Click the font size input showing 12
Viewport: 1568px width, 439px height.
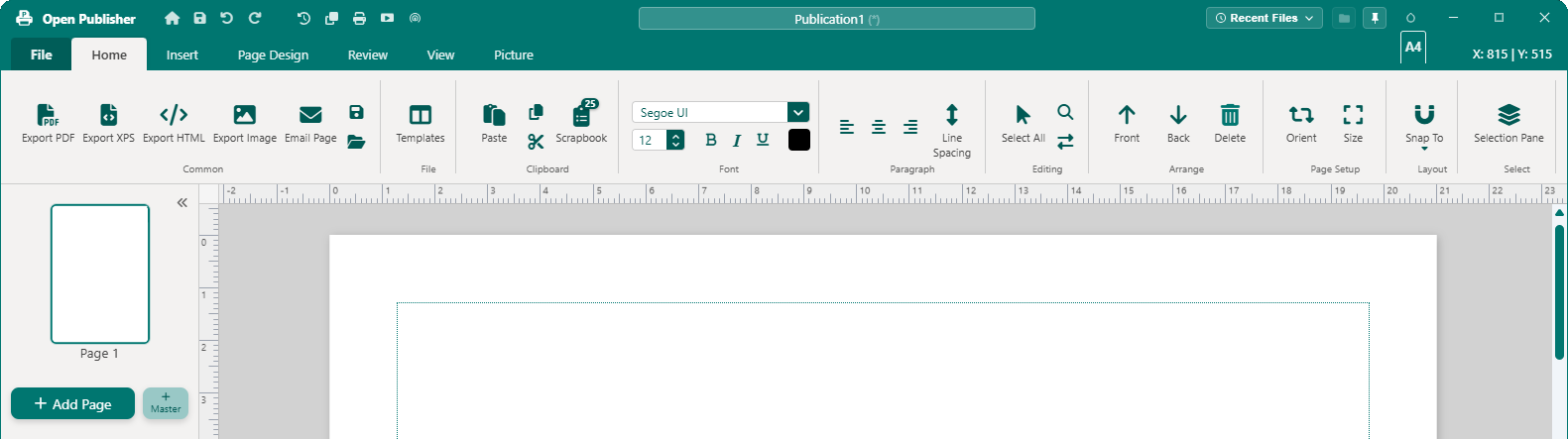click(x=650, y=140)
